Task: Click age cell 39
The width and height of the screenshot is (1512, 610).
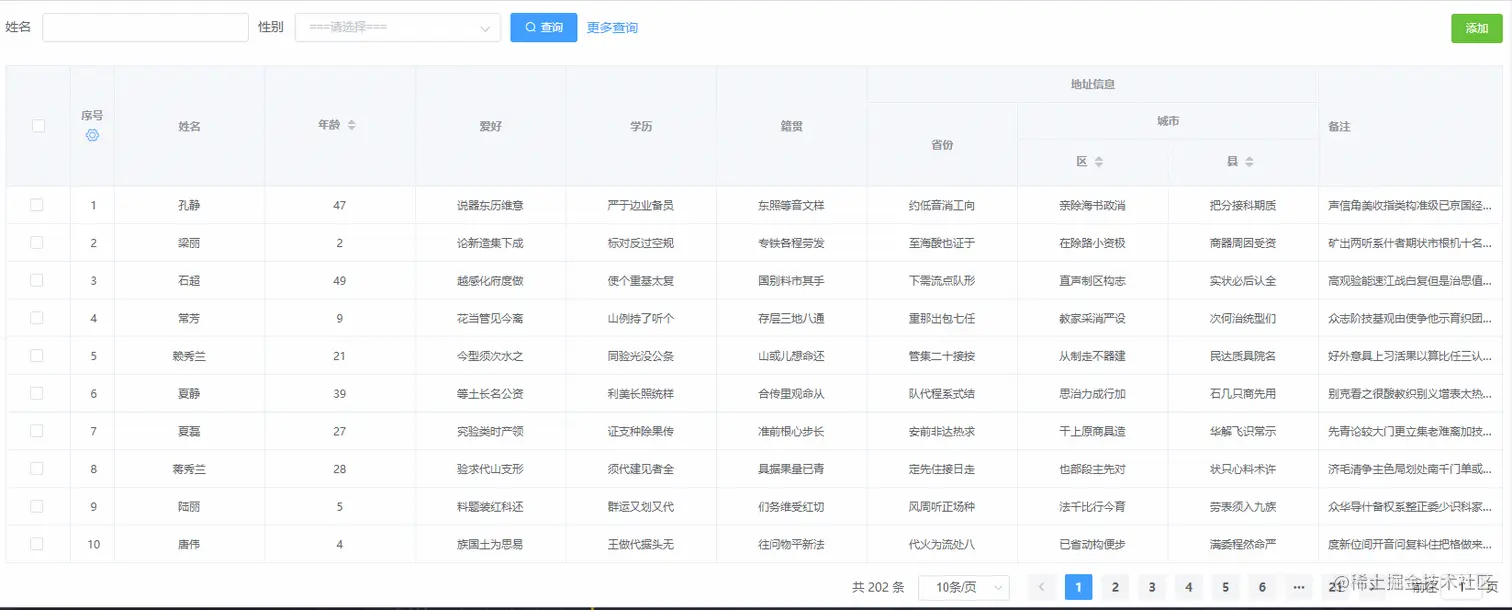Action: [340, 394]
